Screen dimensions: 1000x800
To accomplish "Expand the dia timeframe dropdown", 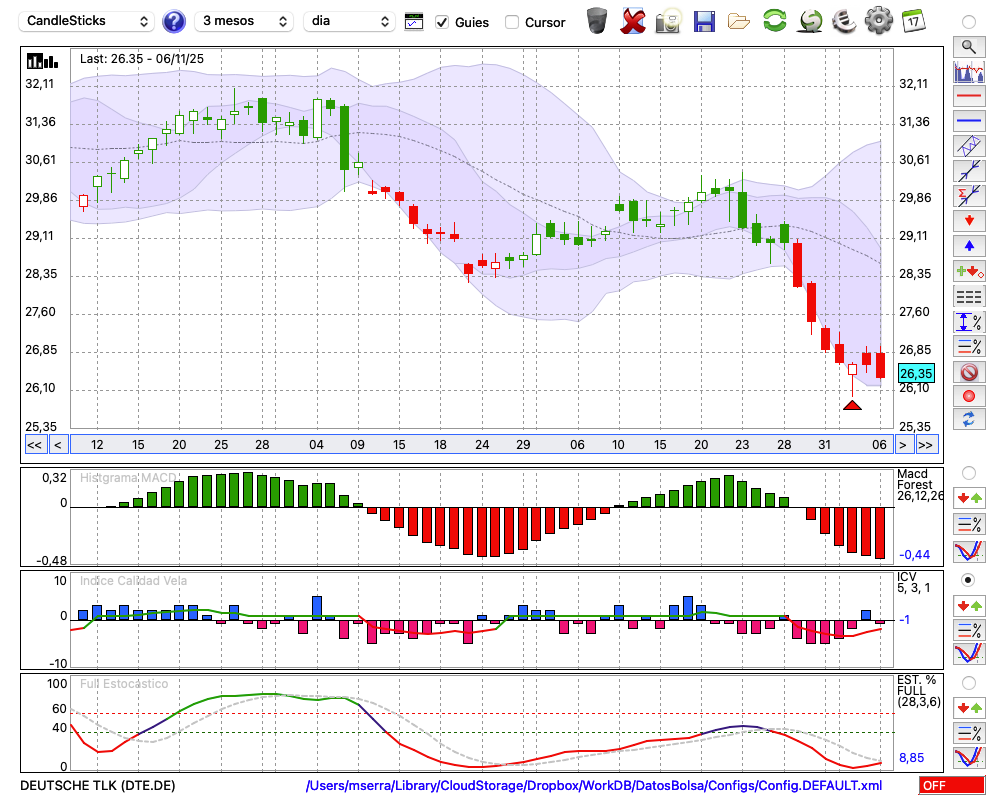I will click(352, 21).
